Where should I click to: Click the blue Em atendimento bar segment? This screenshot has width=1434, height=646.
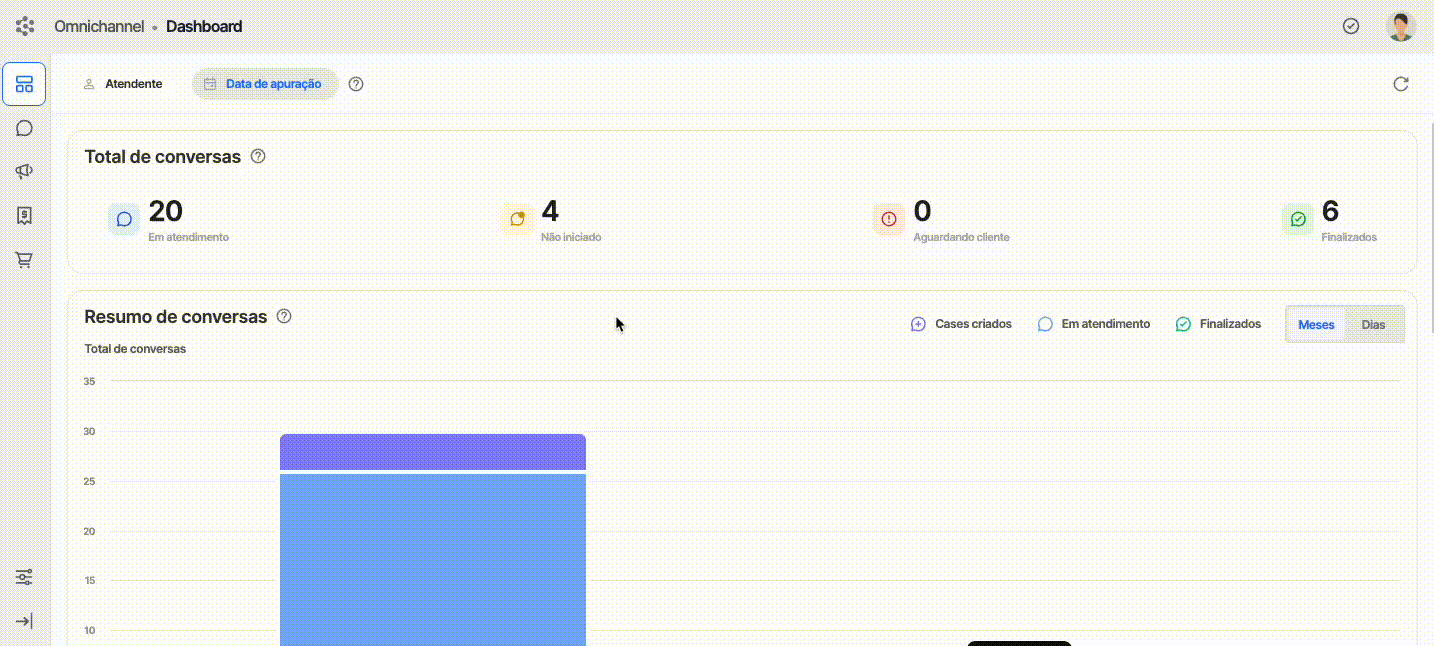pos(433,560)
